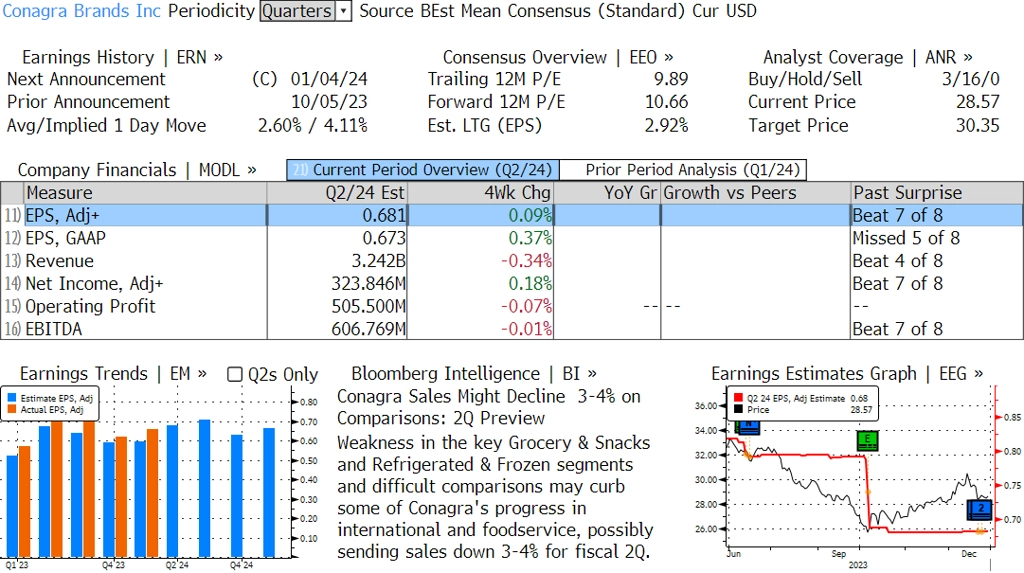Open Consensus Overview EEO link

coord(558,57)
